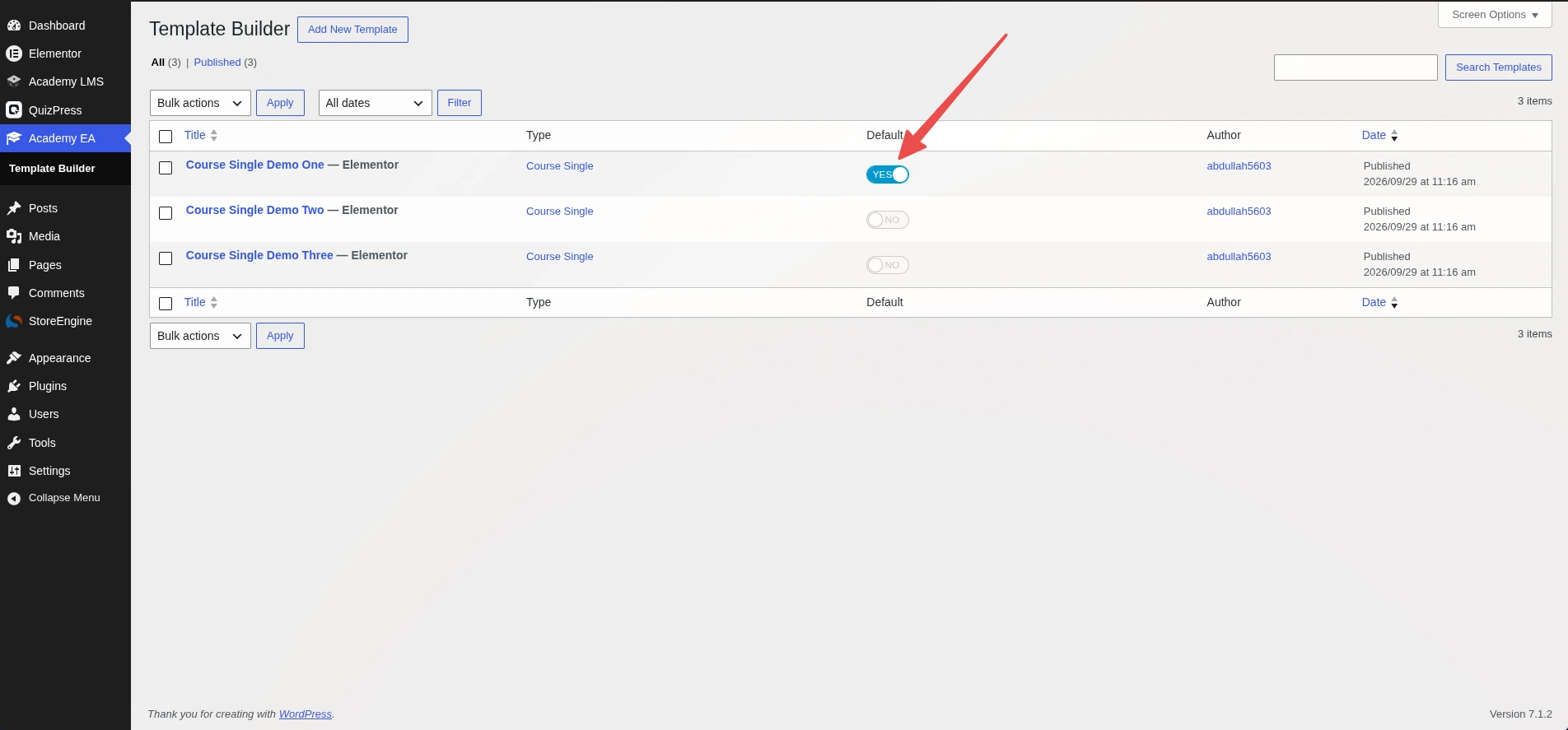This screenshot has height=730, width=1568.
Task: Click the Collapse Menu arrow icon
Action: pyautogui.click(x=14, y=498)
